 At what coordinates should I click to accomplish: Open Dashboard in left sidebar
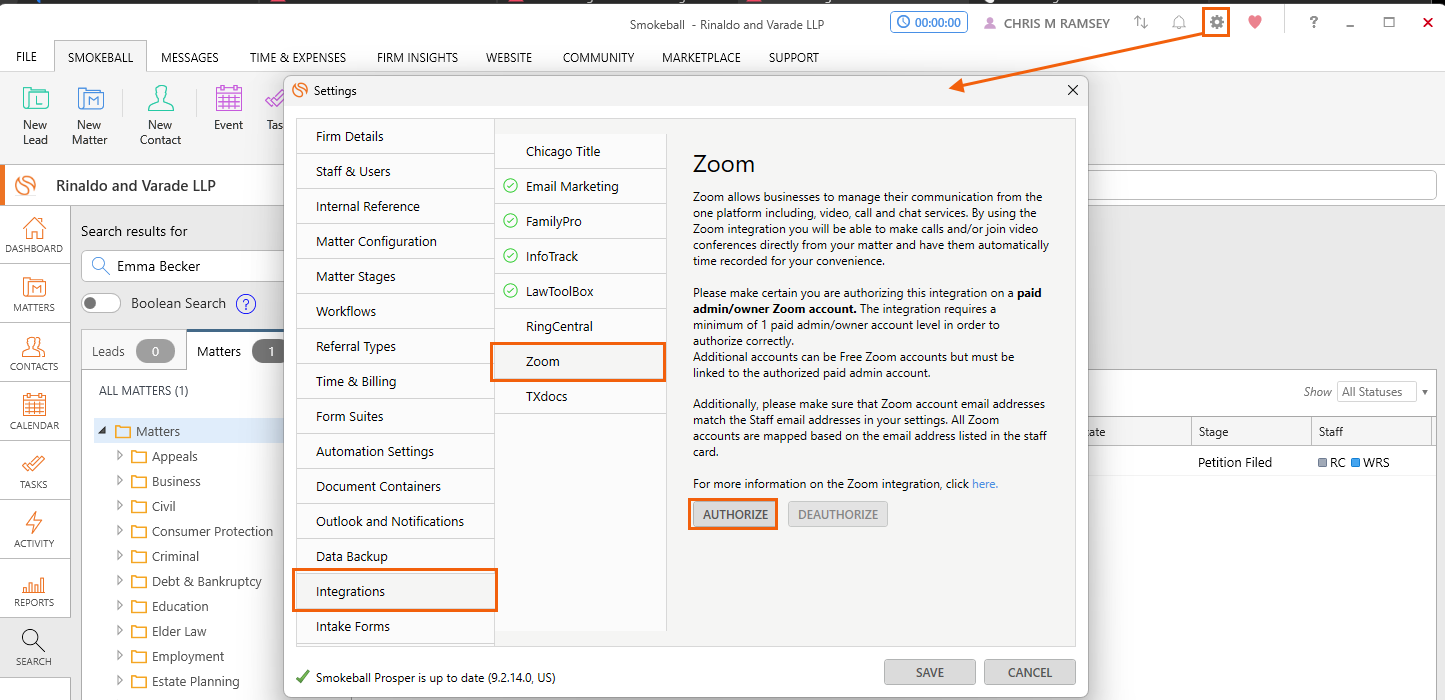tap(34, 235)
